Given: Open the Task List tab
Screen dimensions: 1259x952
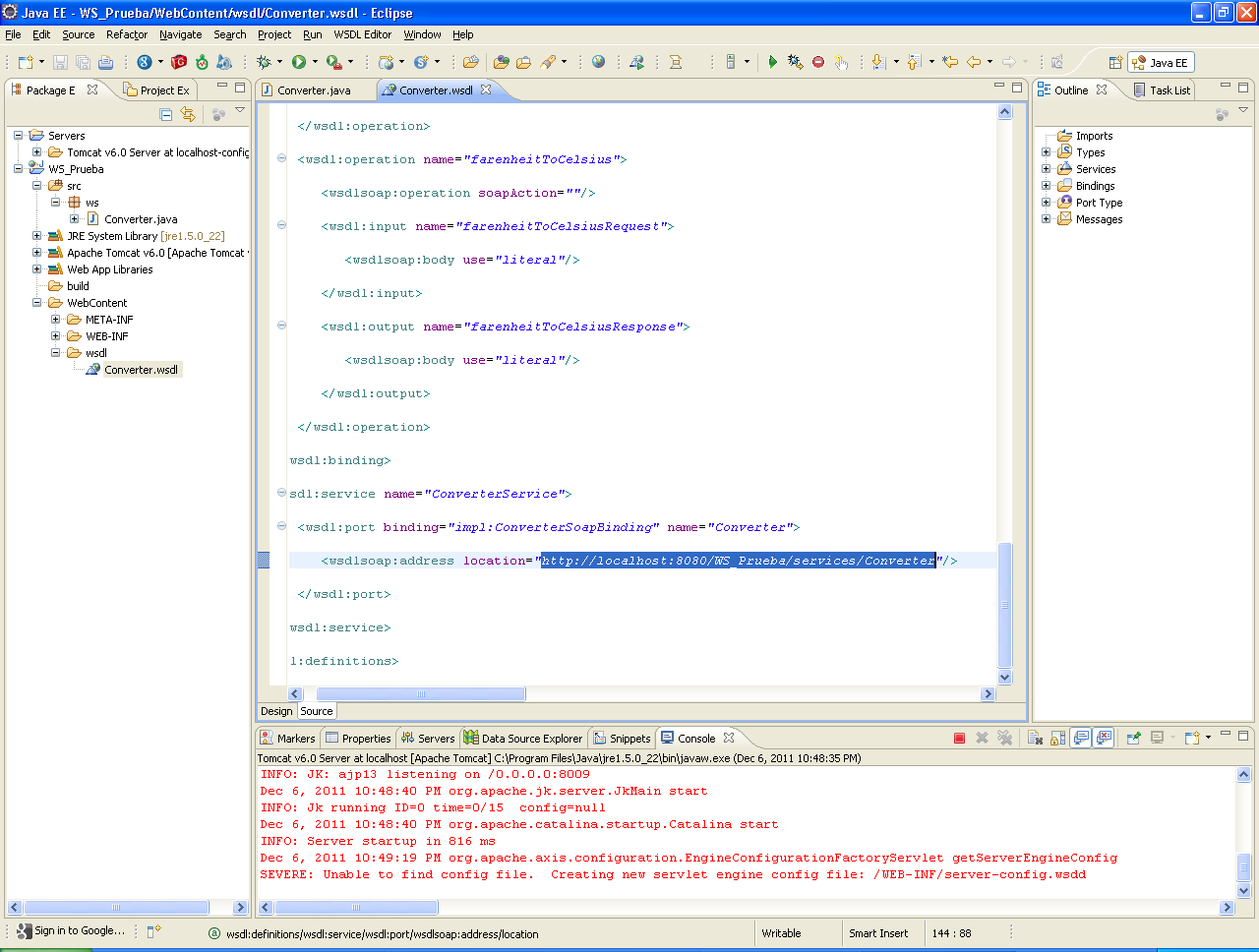Looking at the screenshot, I should coord(1162,89).
